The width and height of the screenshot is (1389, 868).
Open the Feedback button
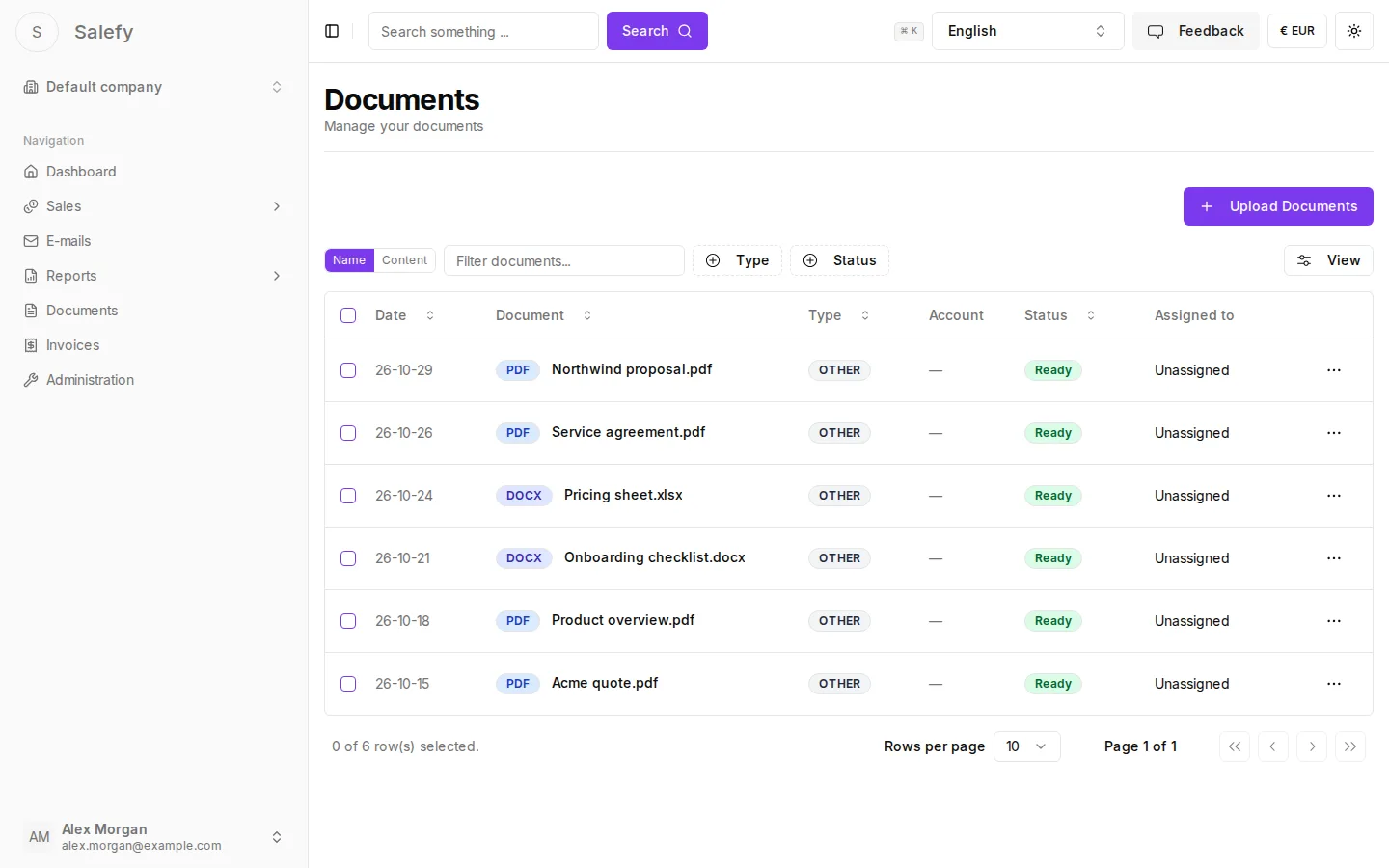point(1195,31)
